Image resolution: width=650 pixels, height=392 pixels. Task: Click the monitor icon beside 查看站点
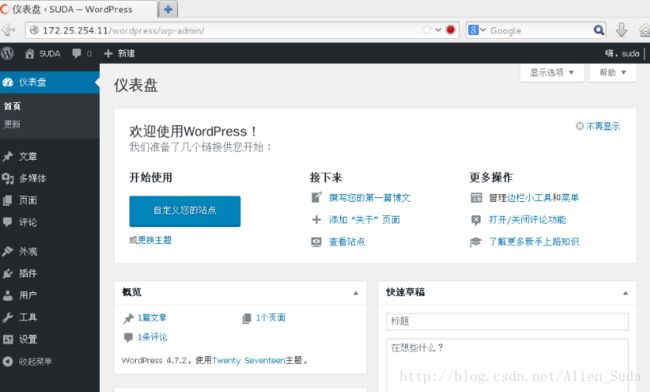[x=316, y=242]
